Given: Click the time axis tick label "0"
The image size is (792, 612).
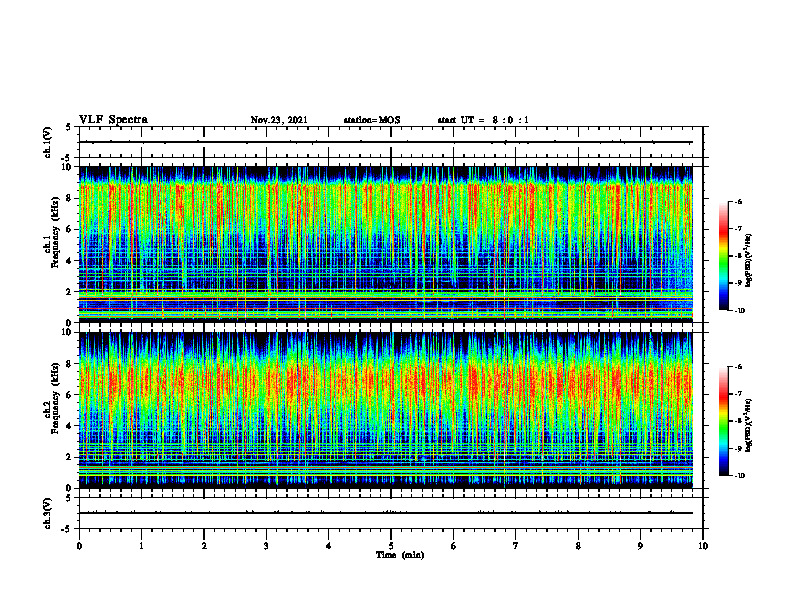Looking at the screenshot, I should click(x=79, y=546).
